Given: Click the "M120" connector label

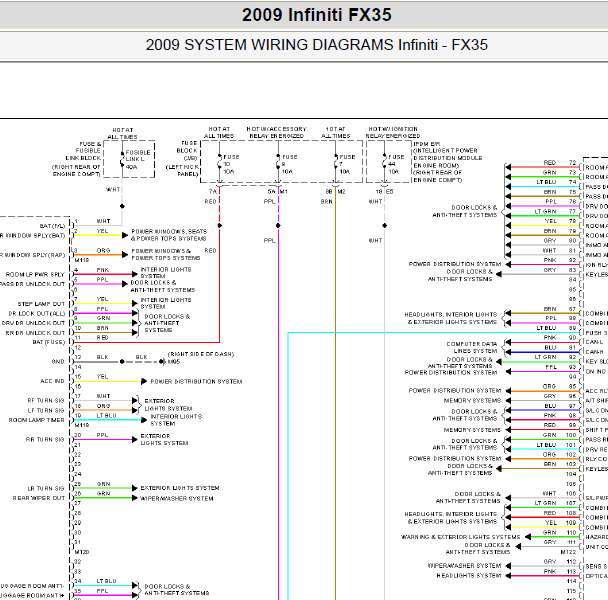Looking at the screenshot, I should tap(82, 552).
